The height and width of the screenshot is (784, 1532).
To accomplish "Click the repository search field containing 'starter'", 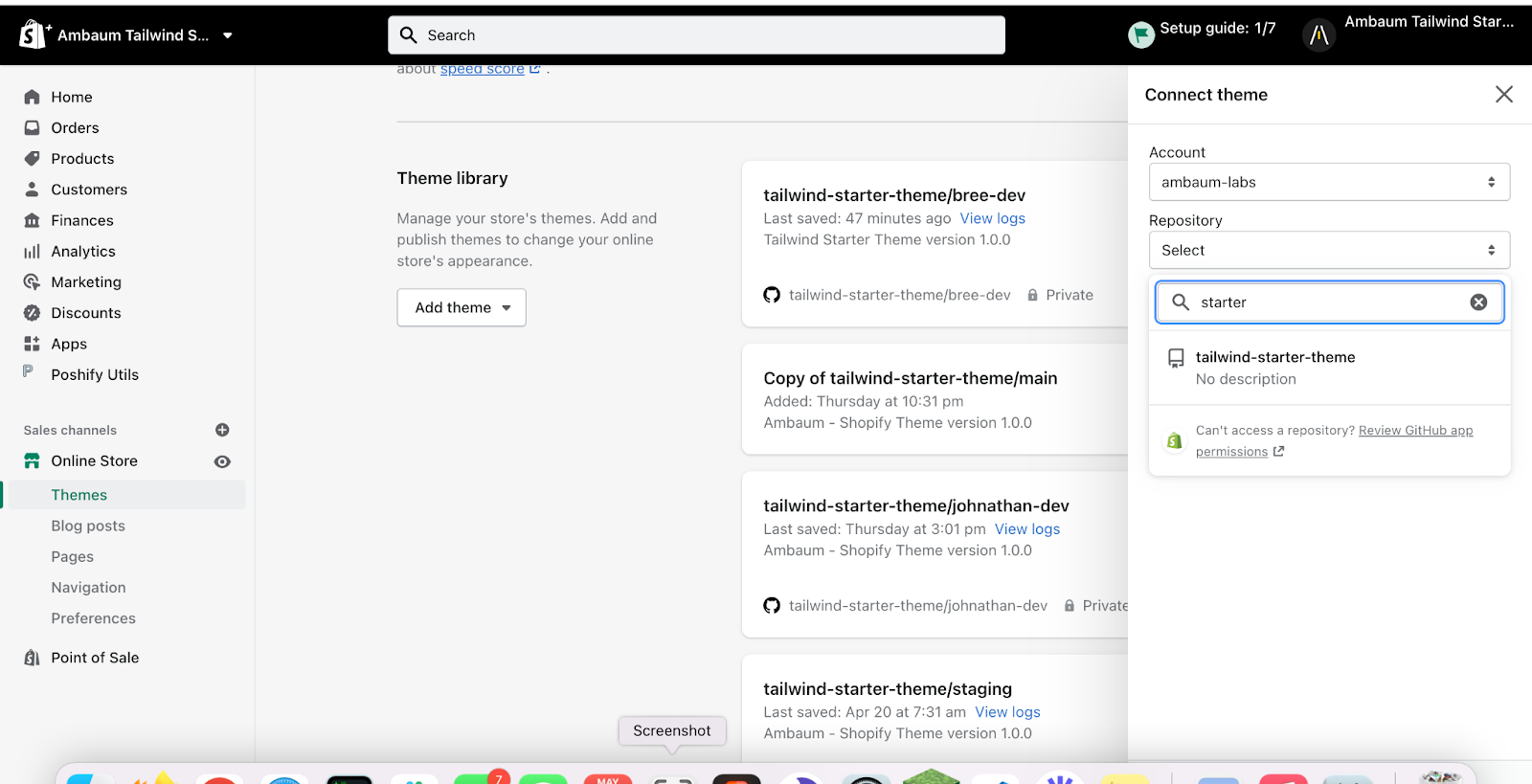I will pyautogui.click(x=1329, y=302).
